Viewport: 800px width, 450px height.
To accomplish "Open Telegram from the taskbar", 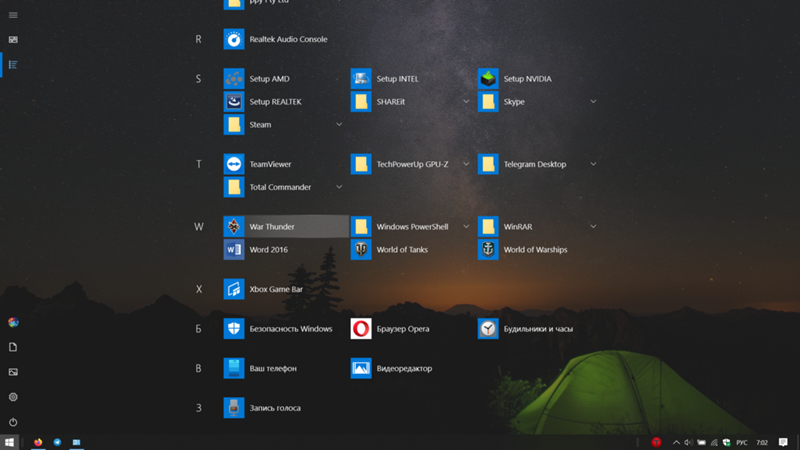I will click(x=57, y=442).
